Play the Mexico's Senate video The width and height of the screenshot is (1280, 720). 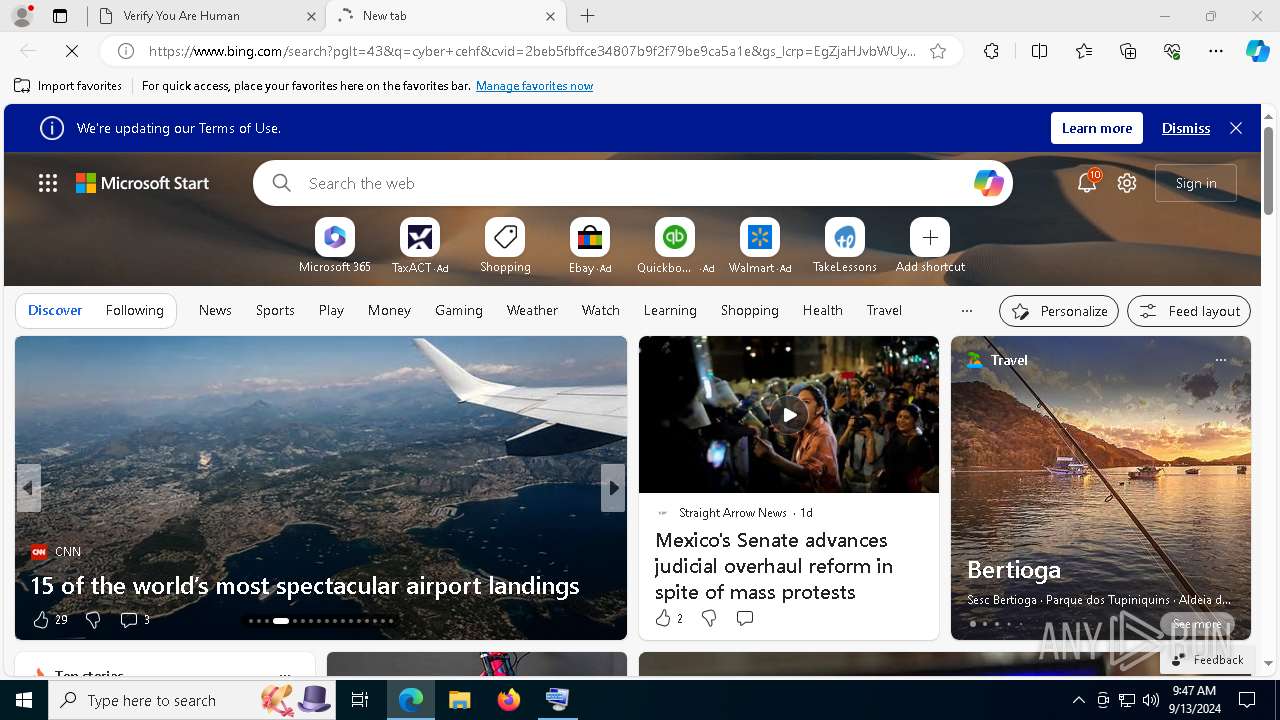789,414
